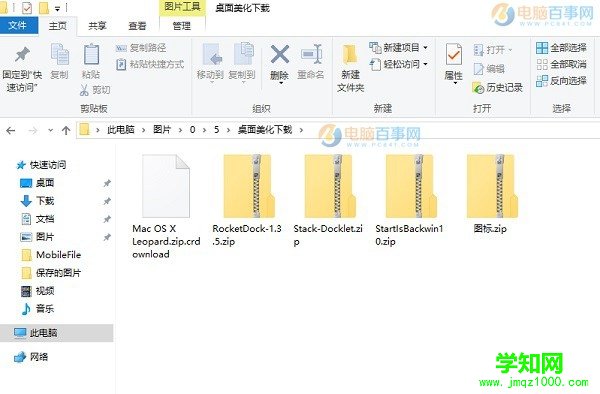Click 粘贴快捷方式 (paste shortcut)
Image resolution: width=600 pixels, height=394 pixels.
tap(150, 64)
